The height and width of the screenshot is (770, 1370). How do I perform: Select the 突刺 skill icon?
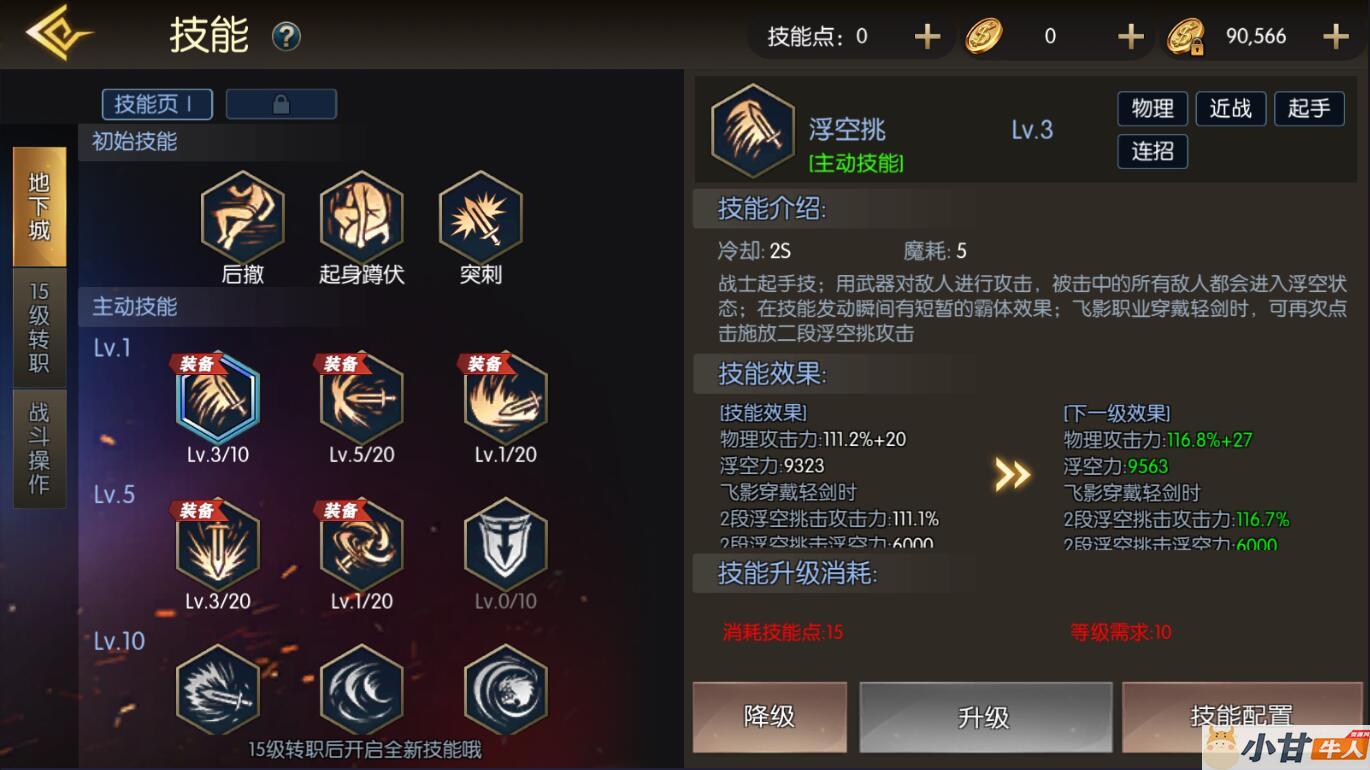480,216
